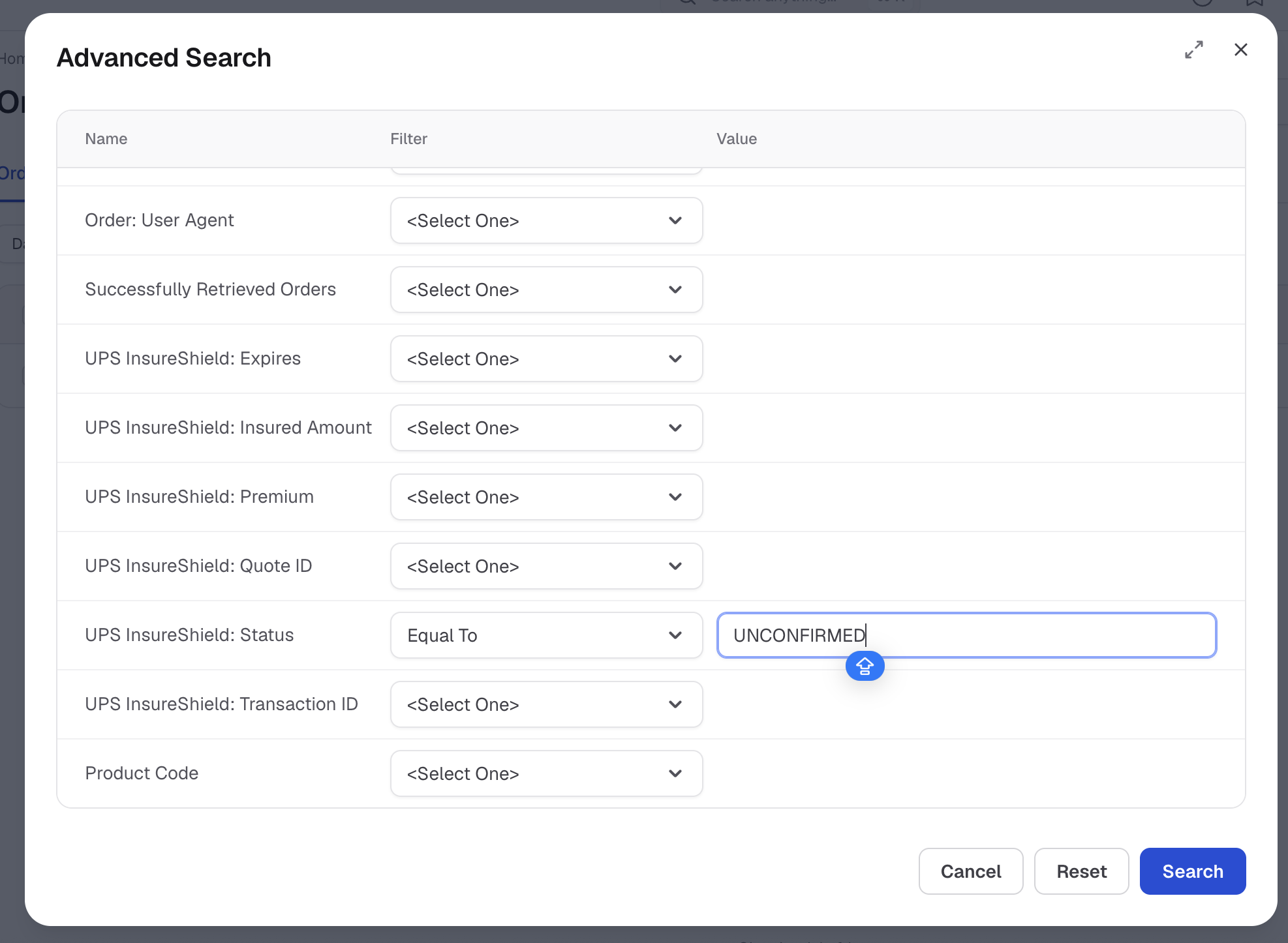The image size is (1288, 943).
Task: Change the UPS InsureShield: Status 'Equal To' filter
Action: pyautogui.click(x=547, y=635)
